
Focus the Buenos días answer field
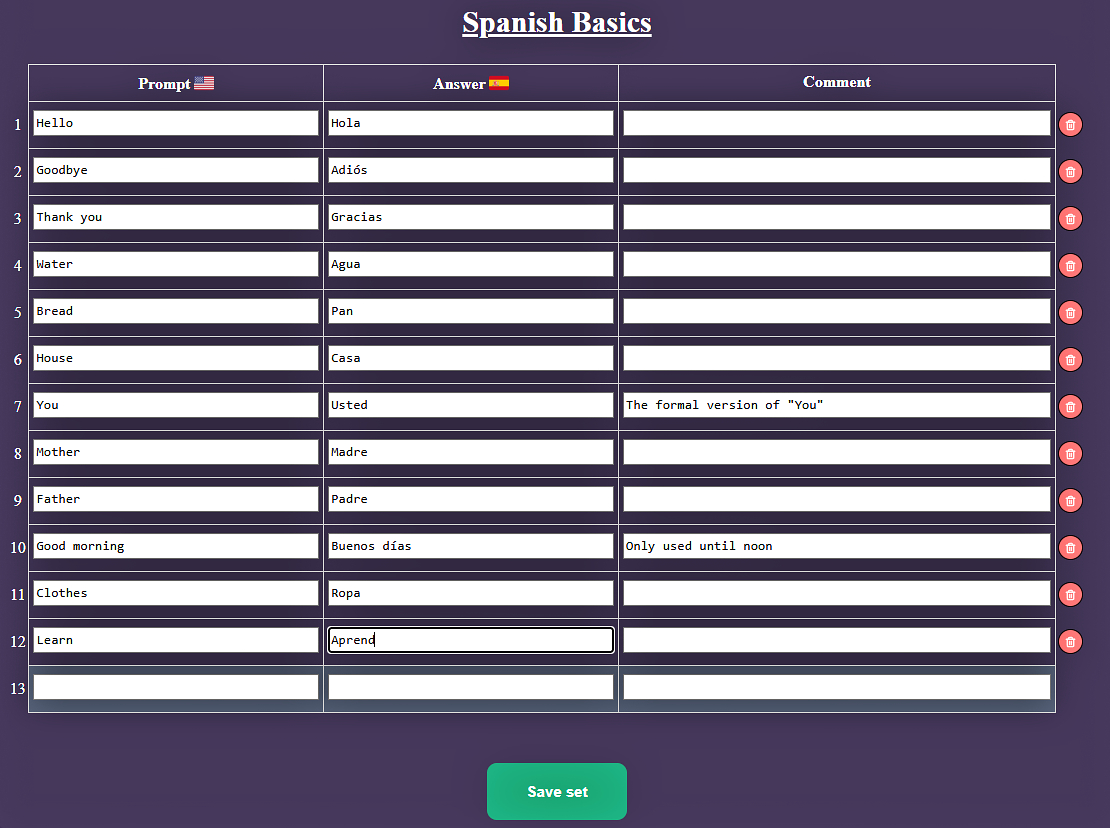tap(471, 546)
